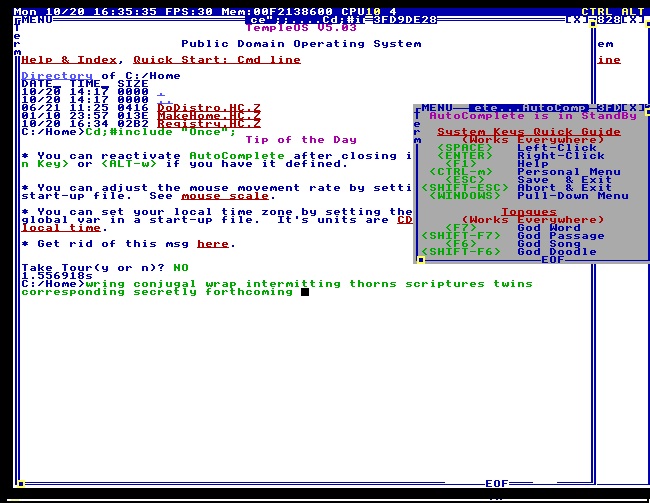
Task: Click the Directory link of C:/Home
Action: tap(57, 76)
